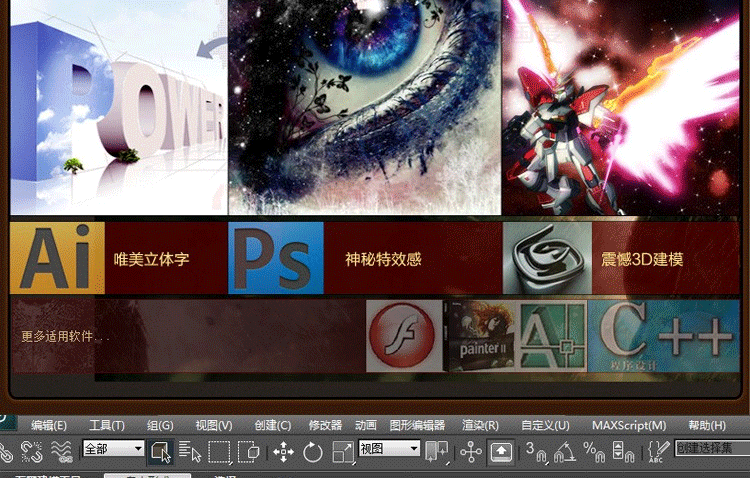
Task: Activate the Select and Rotate tool
Action: (x=312, y=451)
